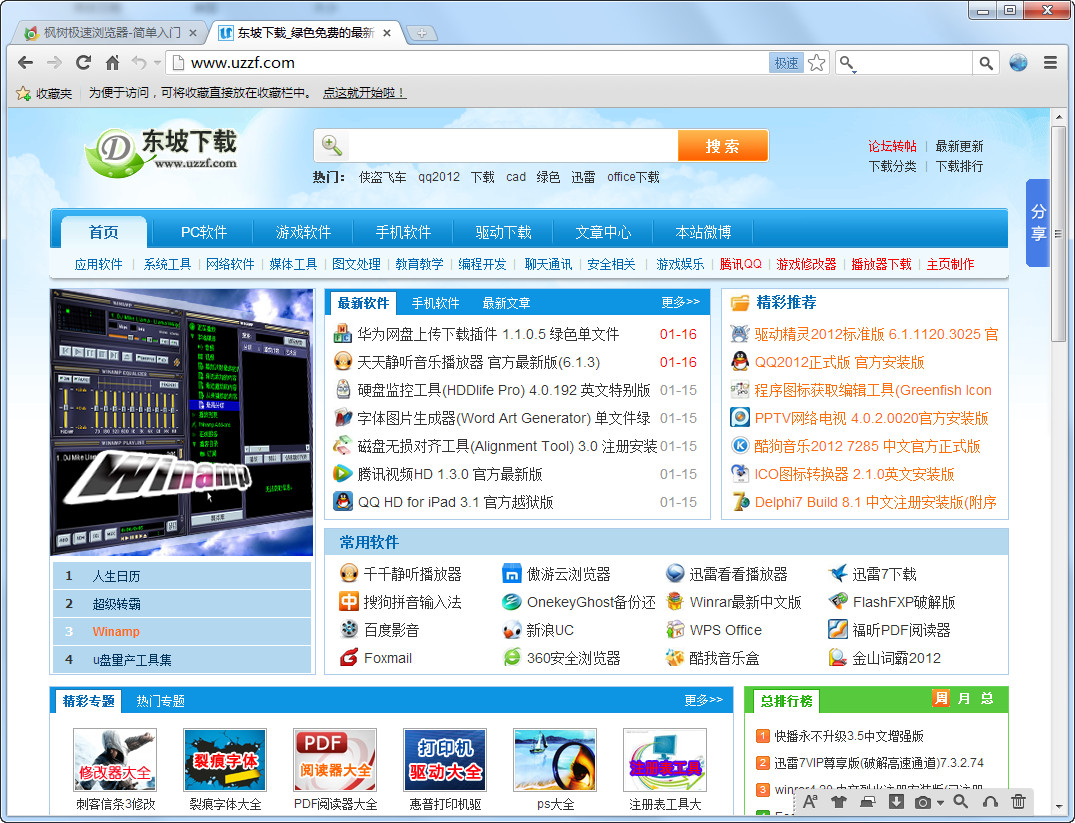Switch ranking to 月 (monthly) view

point(964,699)
